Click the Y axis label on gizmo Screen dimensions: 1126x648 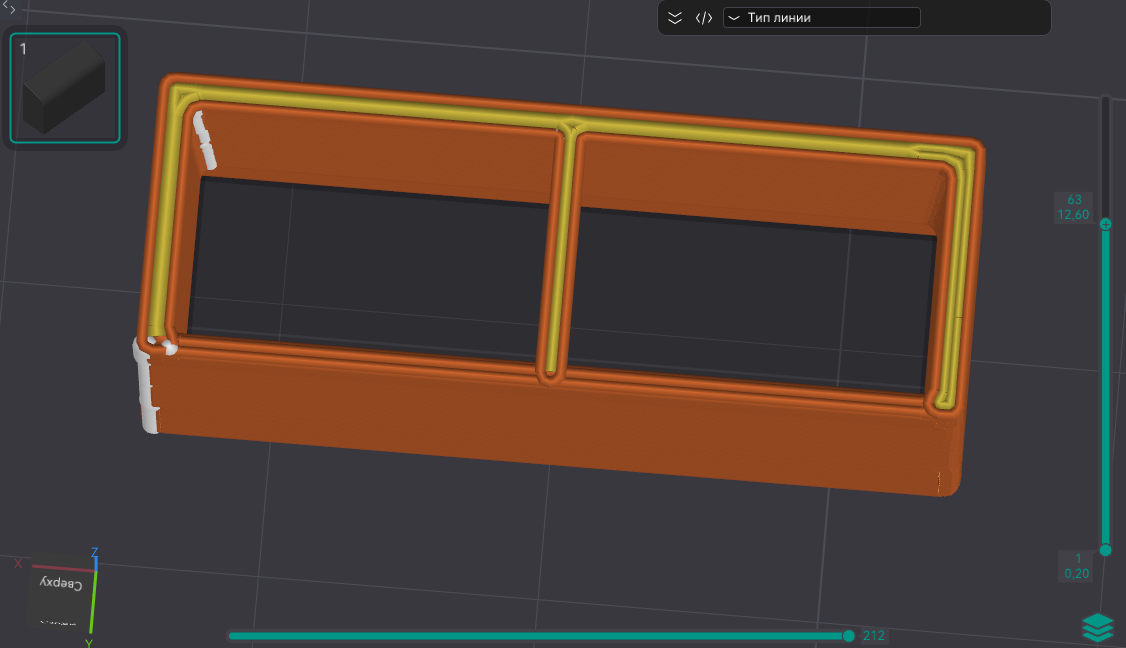[89, 642]
